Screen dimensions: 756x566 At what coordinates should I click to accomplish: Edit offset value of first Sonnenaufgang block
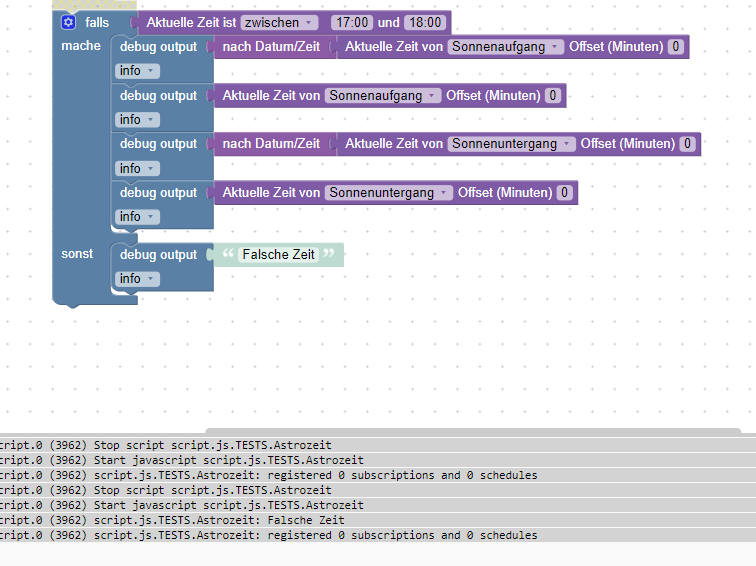click(x=675, y=47)
